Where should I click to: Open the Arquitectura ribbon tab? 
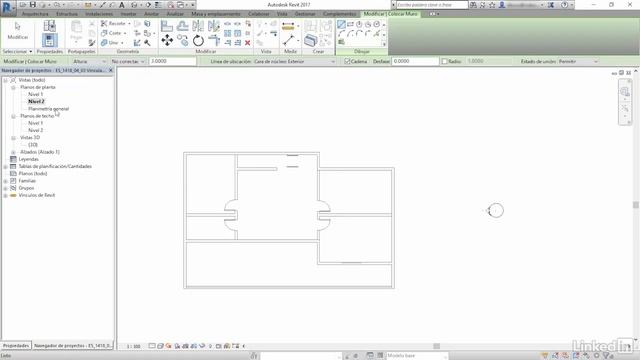(x=35, y=14)
